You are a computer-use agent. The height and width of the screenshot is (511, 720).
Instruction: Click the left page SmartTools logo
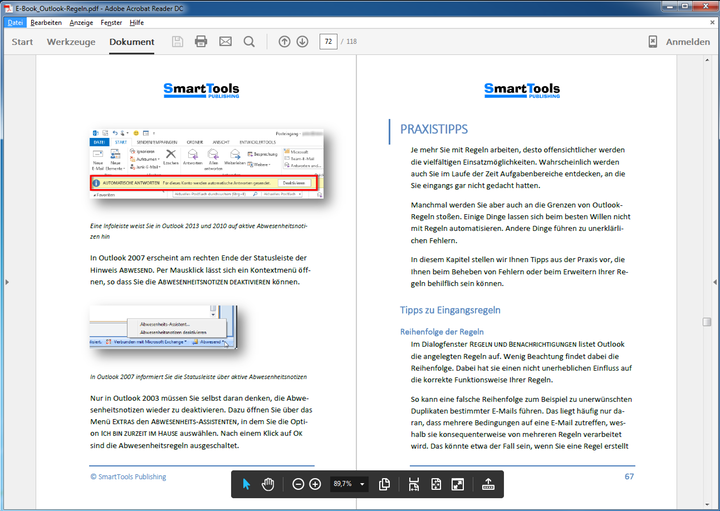tap(201, 90)
